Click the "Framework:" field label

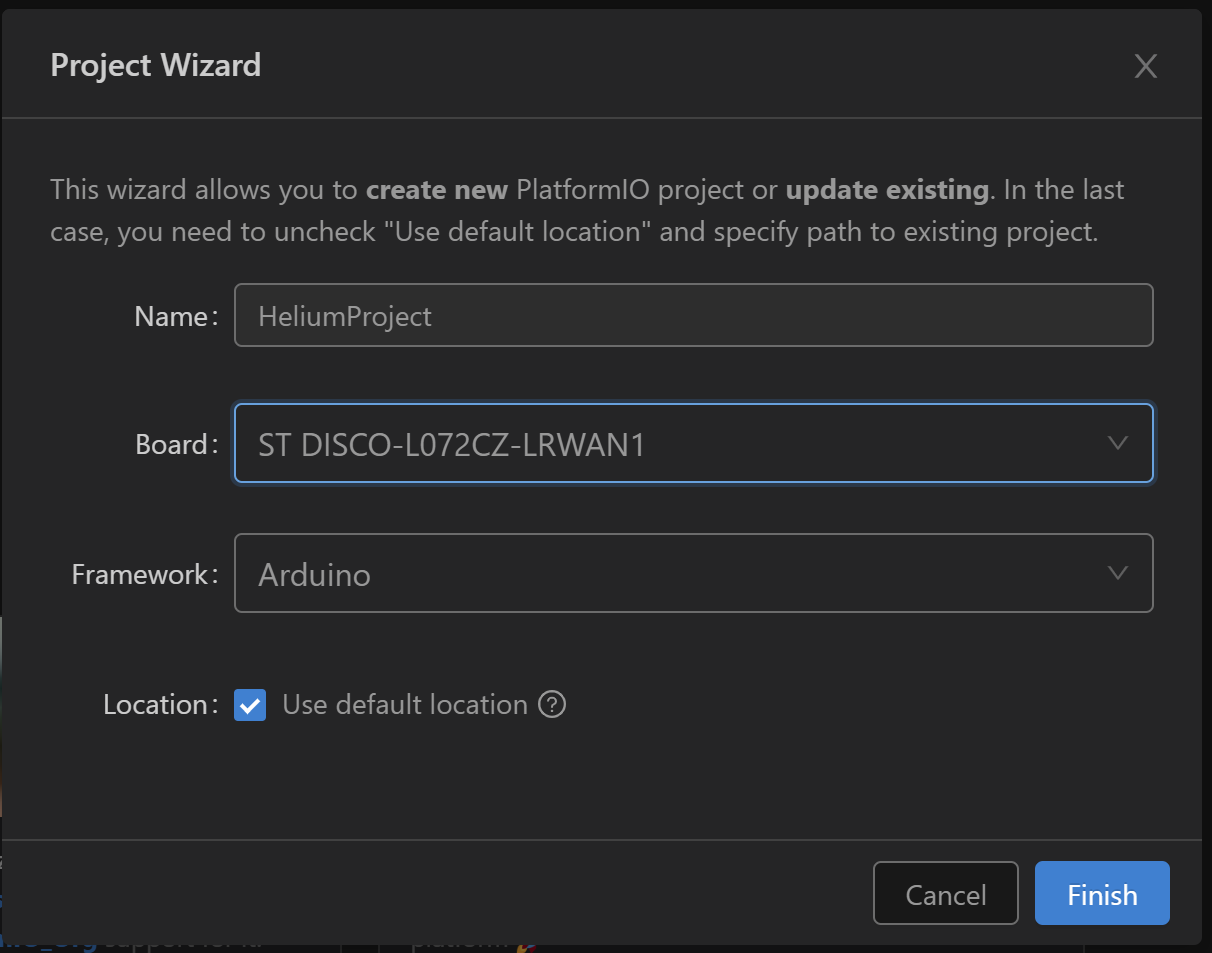click(x=144, y=574)
